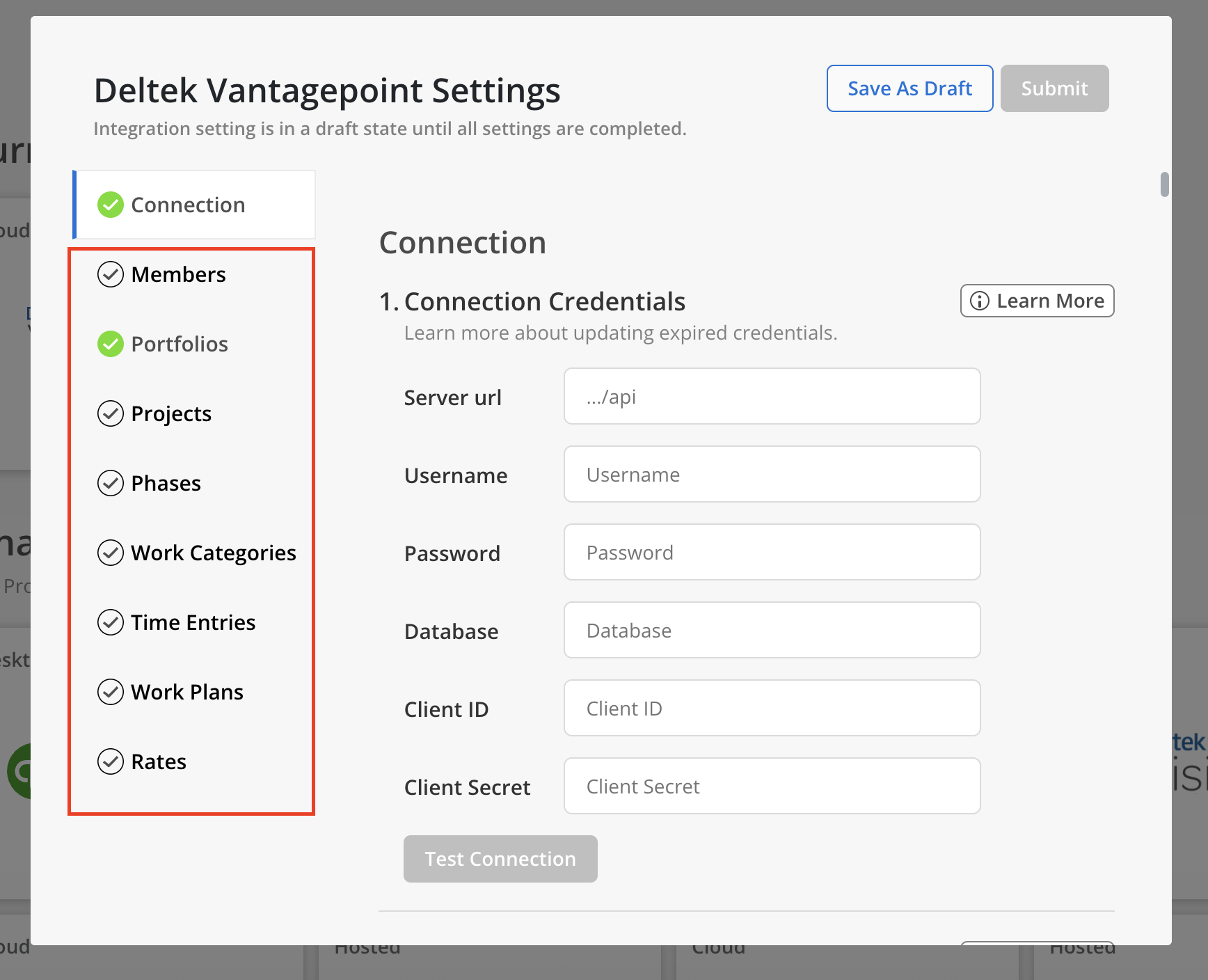Click the Test Connection button
The width and height of the screenshot is (1208, 980).
pos(500,859)
